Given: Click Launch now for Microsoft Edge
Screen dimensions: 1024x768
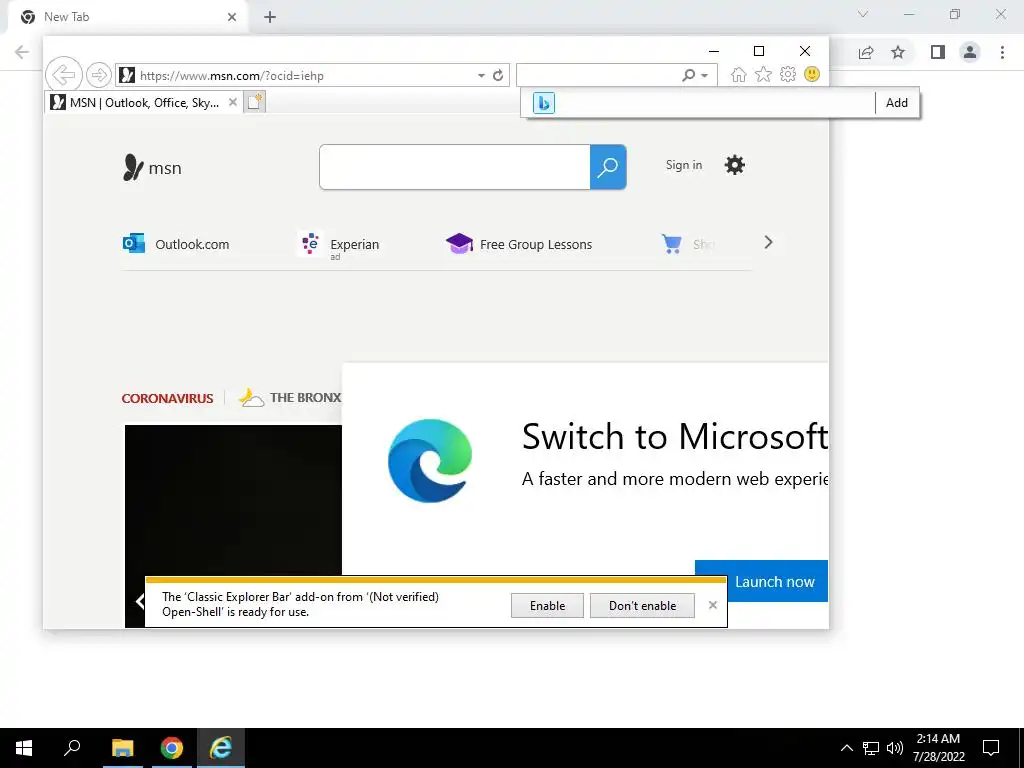Looking at the screenshot, I should [761, 581].
